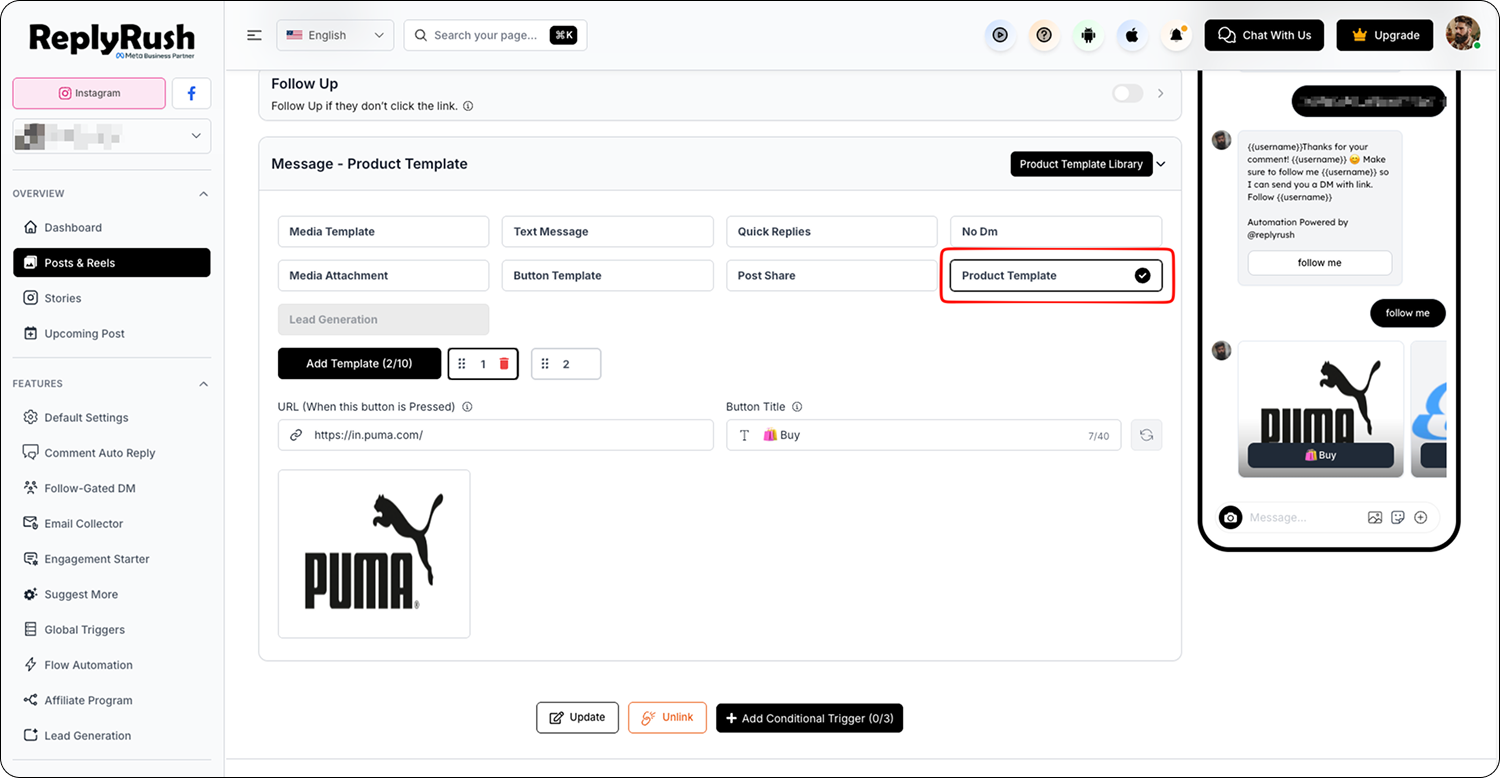The image size is (1500, 778).
Task: Edit the URL field with puma link
Action: pyautogui.click(x=495, y=435)
